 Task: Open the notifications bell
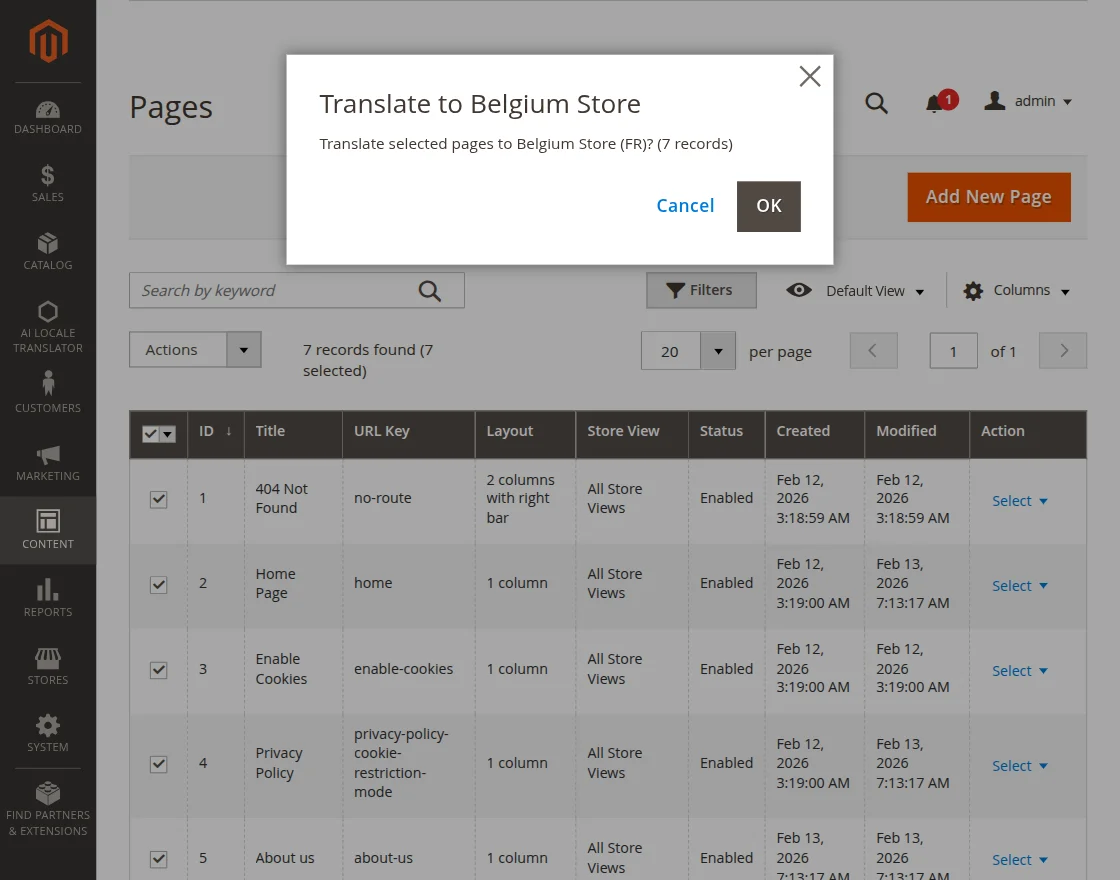pyautogui.click(x=934, y=104)
